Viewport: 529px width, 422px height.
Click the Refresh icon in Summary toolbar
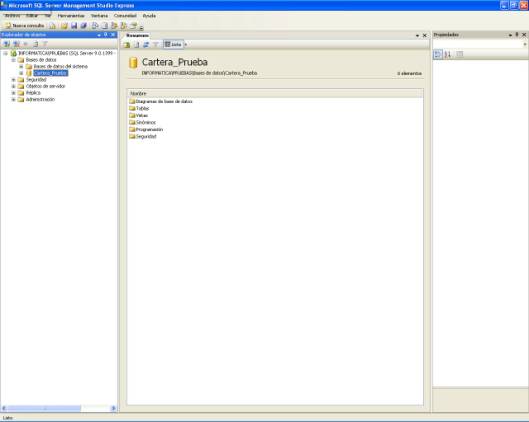146,45
